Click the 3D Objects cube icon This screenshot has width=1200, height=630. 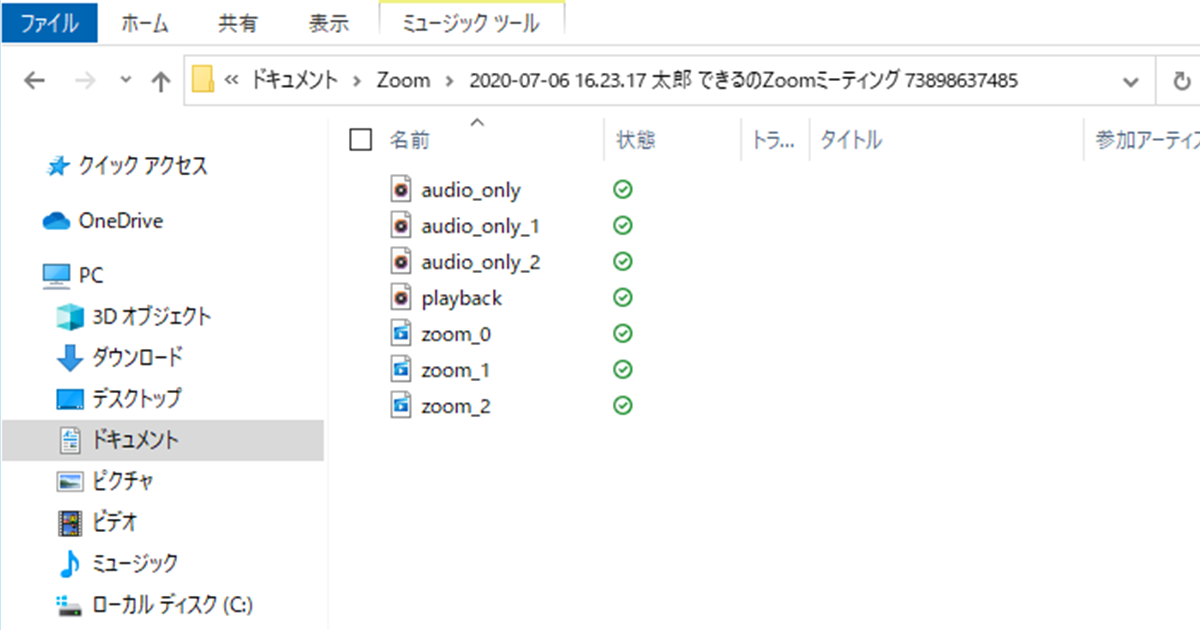70,317
